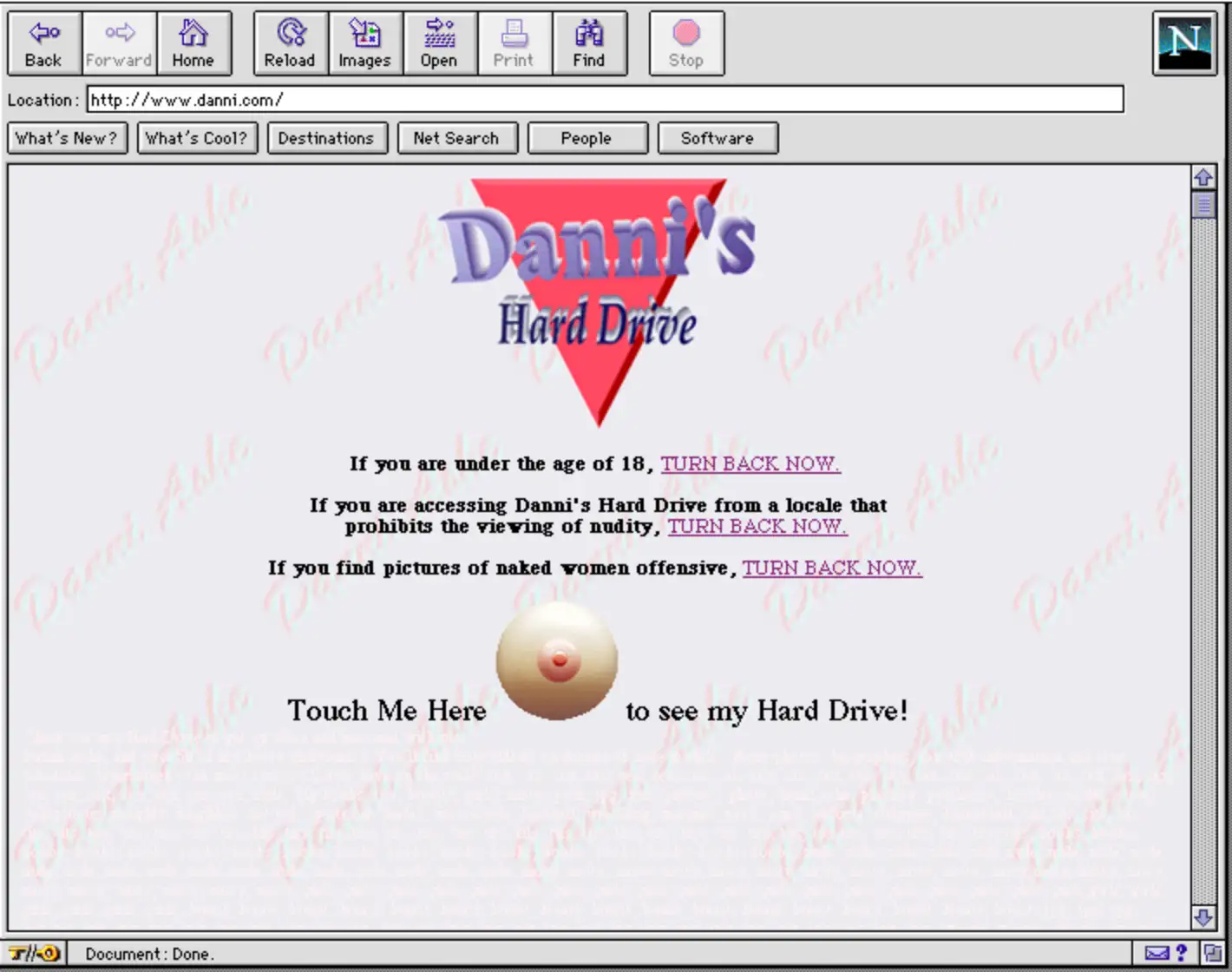Image resolution: width=1232 pixels, height=972 pixels.
Task: Select the Find toolbar icon
Action: click(x=589, y=42)
